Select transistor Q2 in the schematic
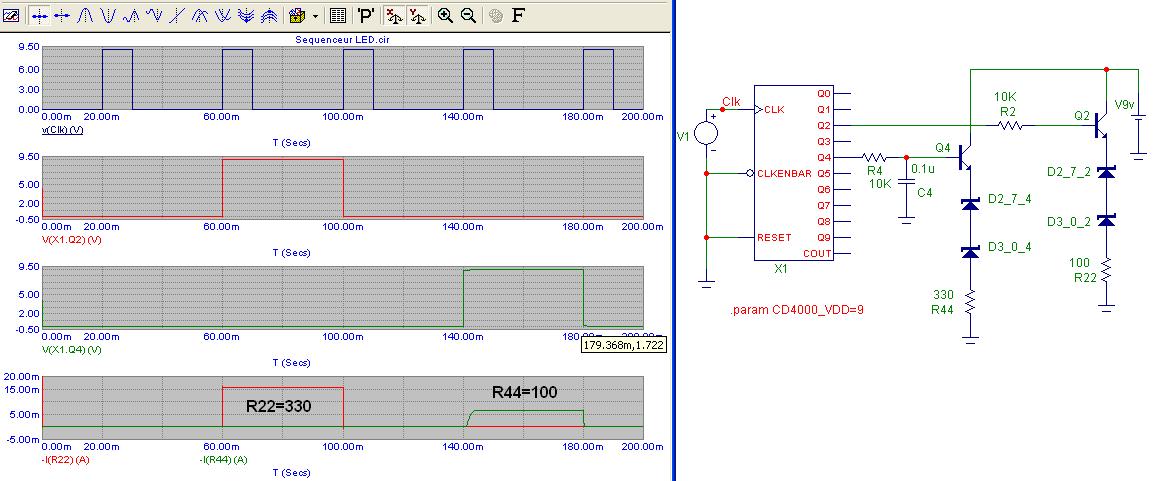The width and height of the screenshot is (1157, 481). point(1099,125)
